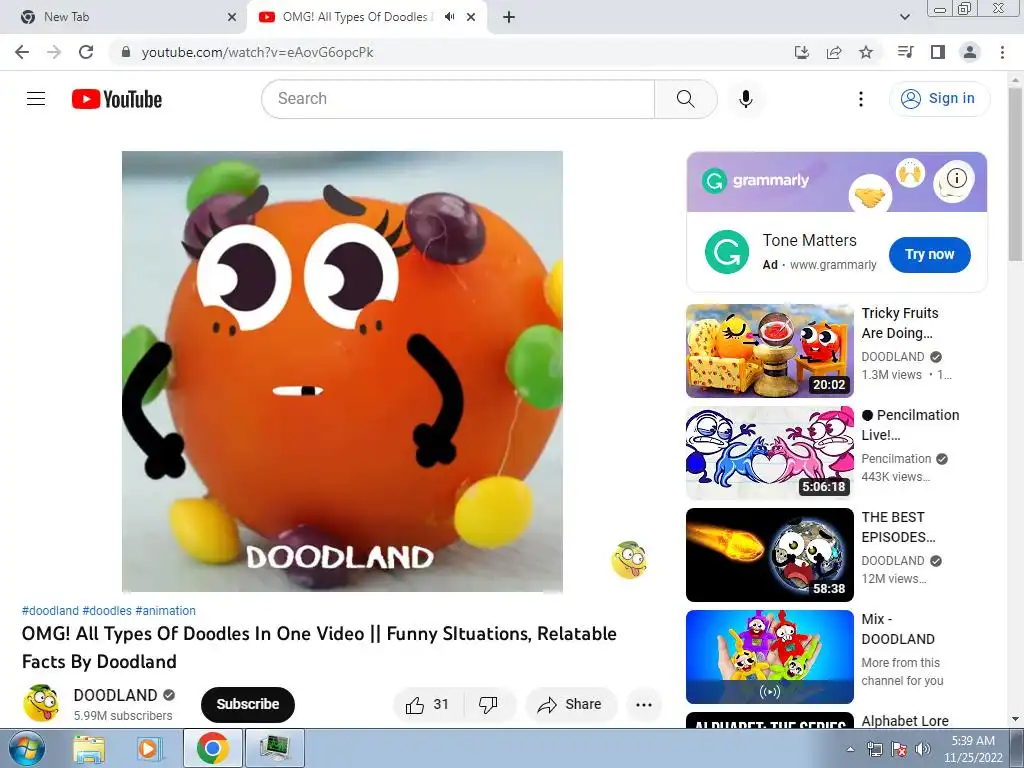Click the page vertical scrollbar thumb
Image resolution: width=1024 pixels, height=768 pixels.
(x=1015, y=174)
